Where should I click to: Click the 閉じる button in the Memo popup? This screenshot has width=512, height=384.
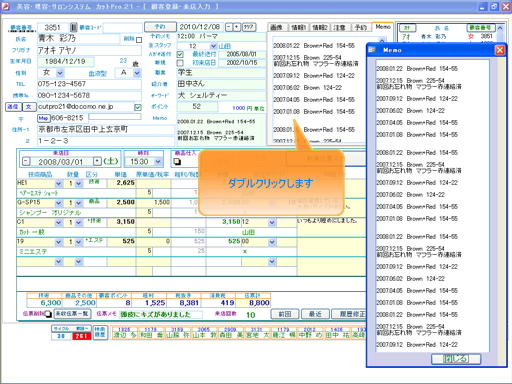click(x=456, y=359)
